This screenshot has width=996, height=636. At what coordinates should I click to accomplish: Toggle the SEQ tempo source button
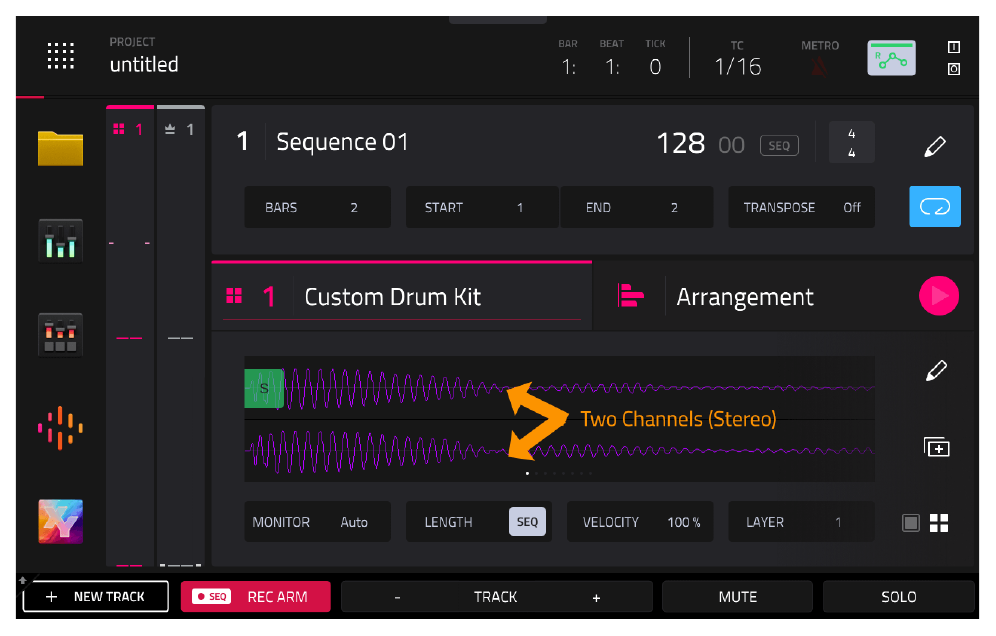(x=779, y=145)
